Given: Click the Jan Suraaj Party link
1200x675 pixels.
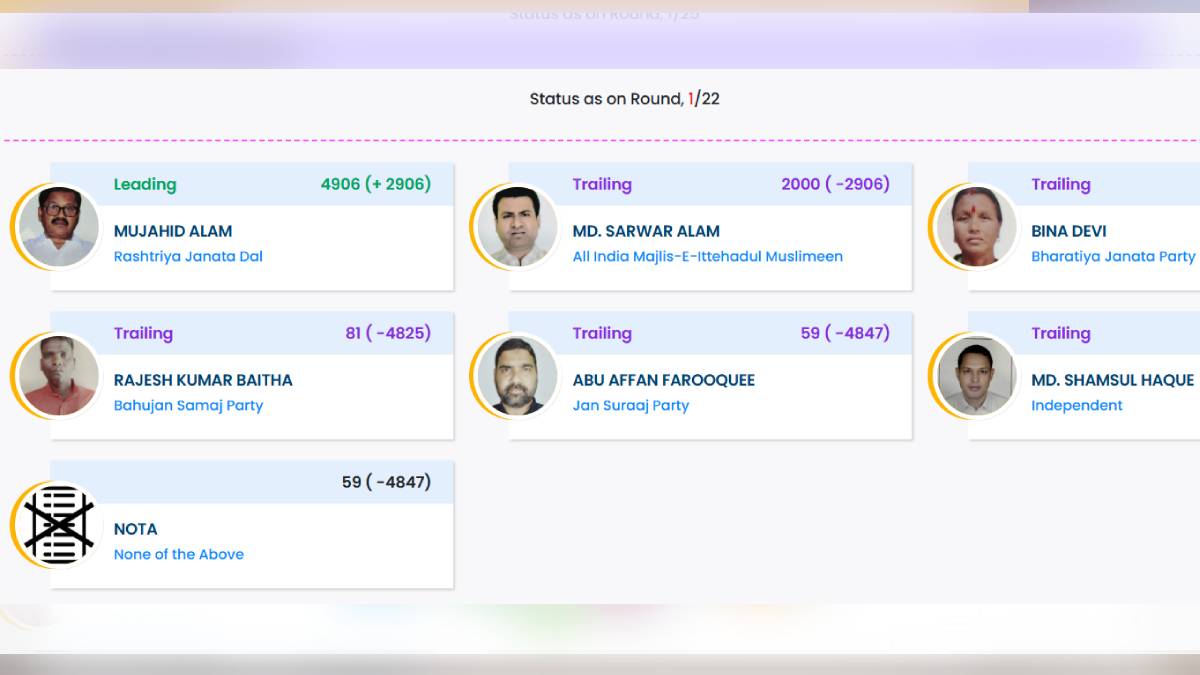Looking at the screenshot, I should (630, 406).
